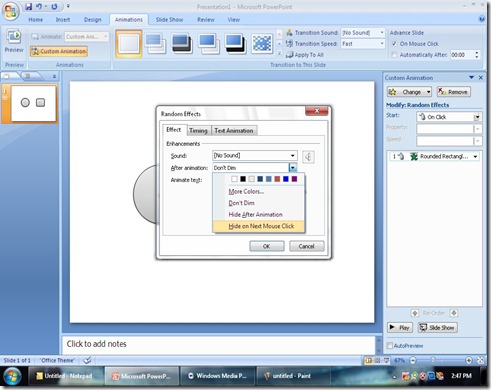Image resolution: width=491 pixels, height=390 pixels.
Task: Click the OK button
Action: click(x=267, y=246)
